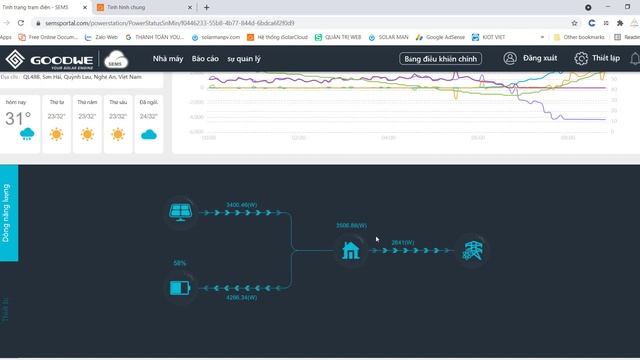The image size is (640, 360).
Task: Click the solar panel icon
Action: click(180, 212)
